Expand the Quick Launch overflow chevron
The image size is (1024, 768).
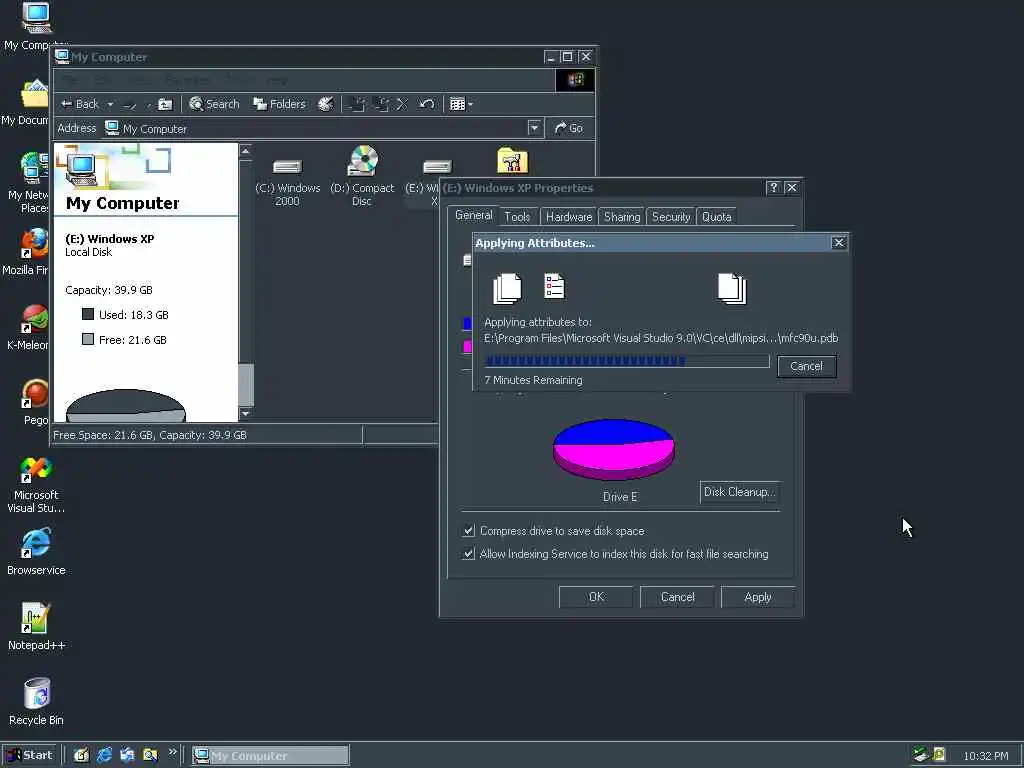point(172,752)
